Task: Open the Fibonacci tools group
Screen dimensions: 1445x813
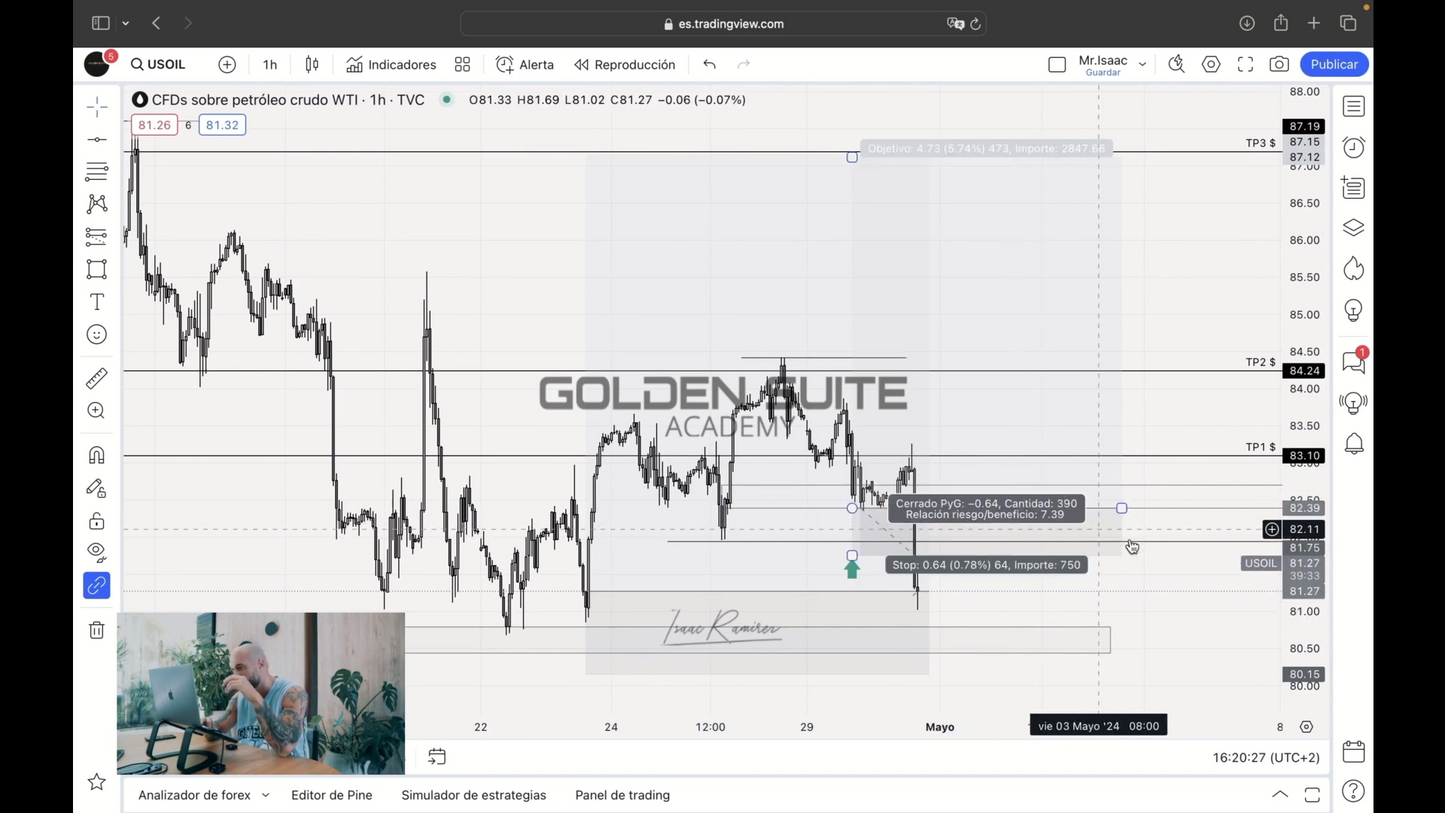Action: [97, 172]
